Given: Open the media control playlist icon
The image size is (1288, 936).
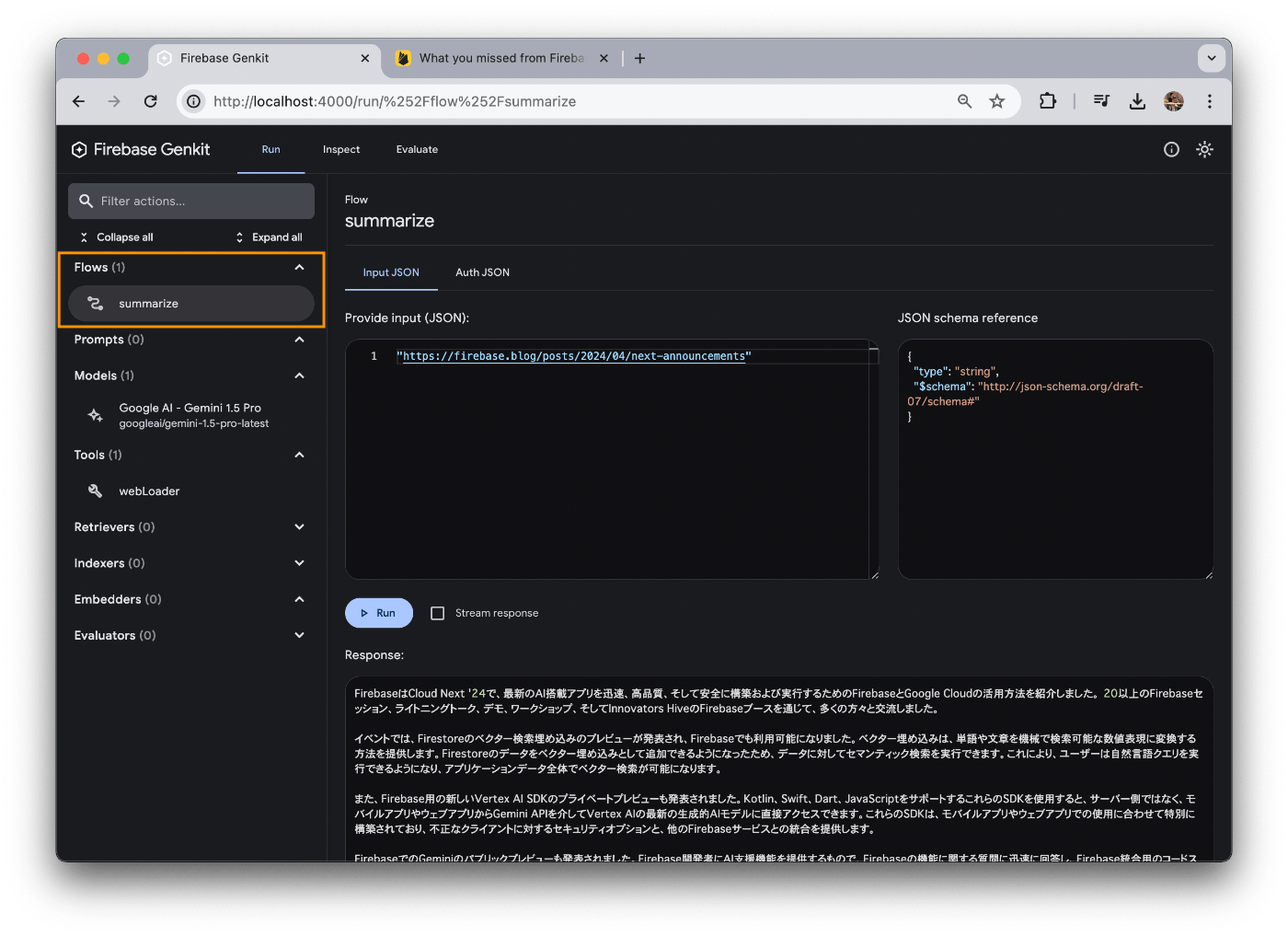Looking at the screenshot, I should tap(1101, 101).
